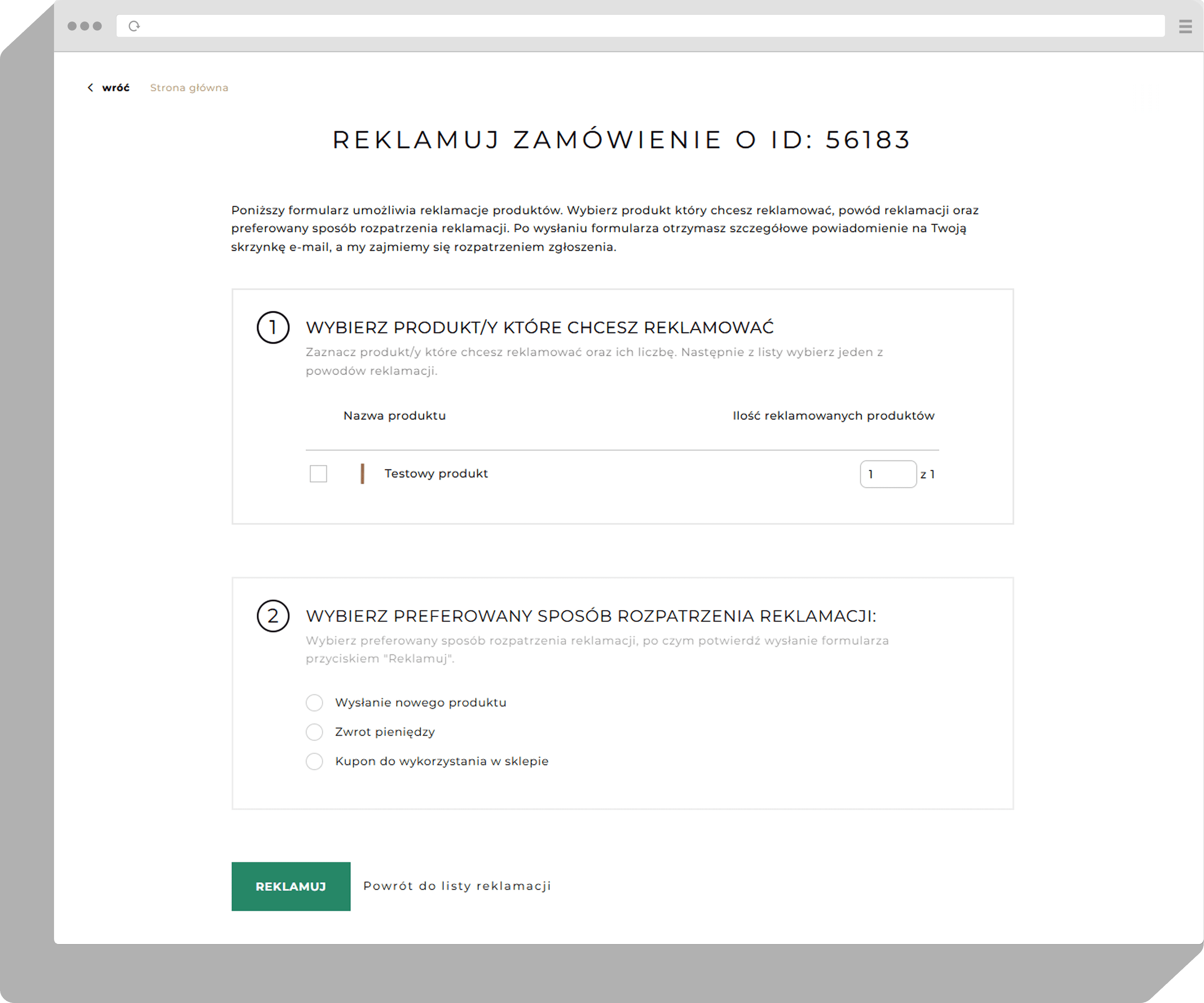
Task: Click the back chevron beside wróć
Action: point(90,88)
